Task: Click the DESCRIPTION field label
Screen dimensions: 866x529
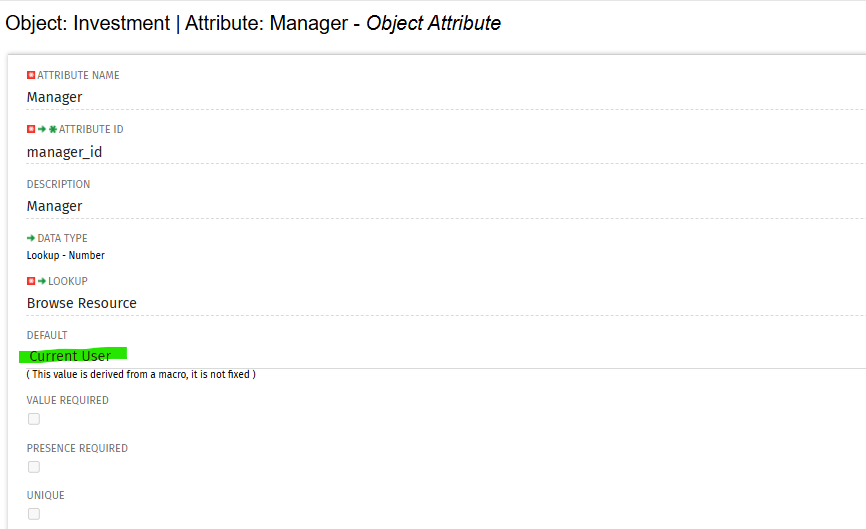Action: coord(58,184)
